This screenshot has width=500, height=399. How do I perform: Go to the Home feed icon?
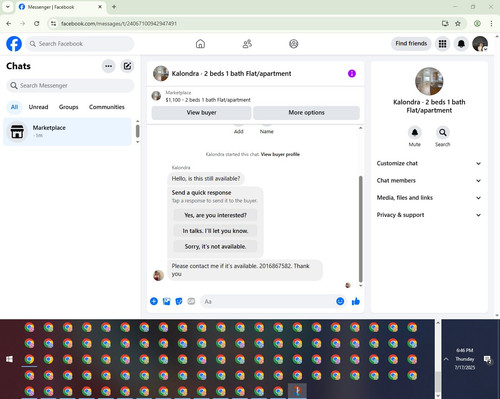[x=200, y=44]
